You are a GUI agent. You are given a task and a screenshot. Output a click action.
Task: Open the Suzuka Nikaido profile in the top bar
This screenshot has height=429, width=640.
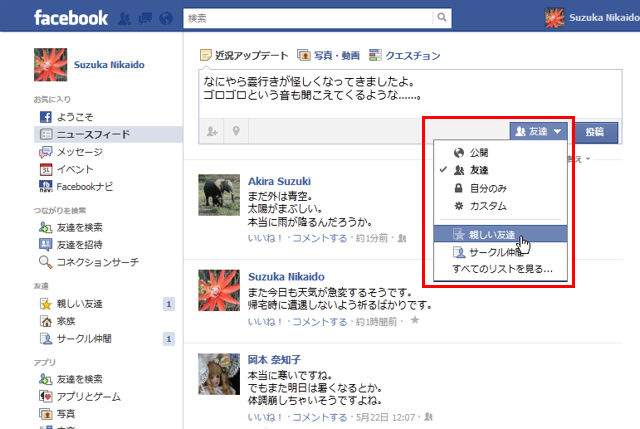(x=592, y=18)
